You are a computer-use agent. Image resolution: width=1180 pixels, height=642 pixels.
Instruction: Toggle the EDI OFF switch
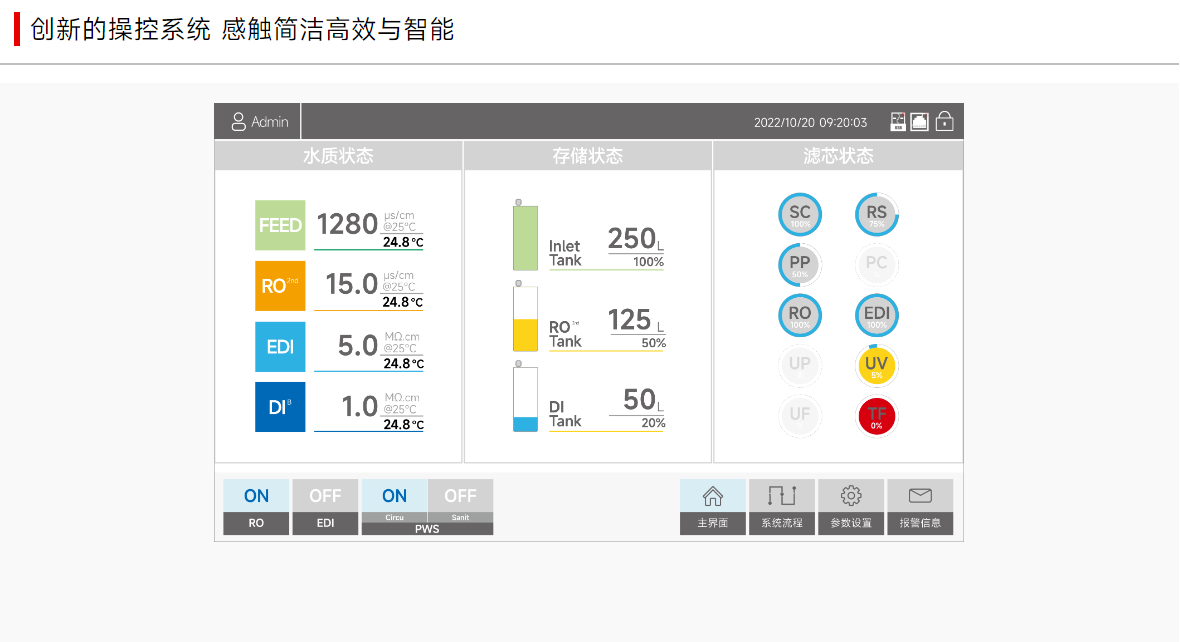click(325, 496)
